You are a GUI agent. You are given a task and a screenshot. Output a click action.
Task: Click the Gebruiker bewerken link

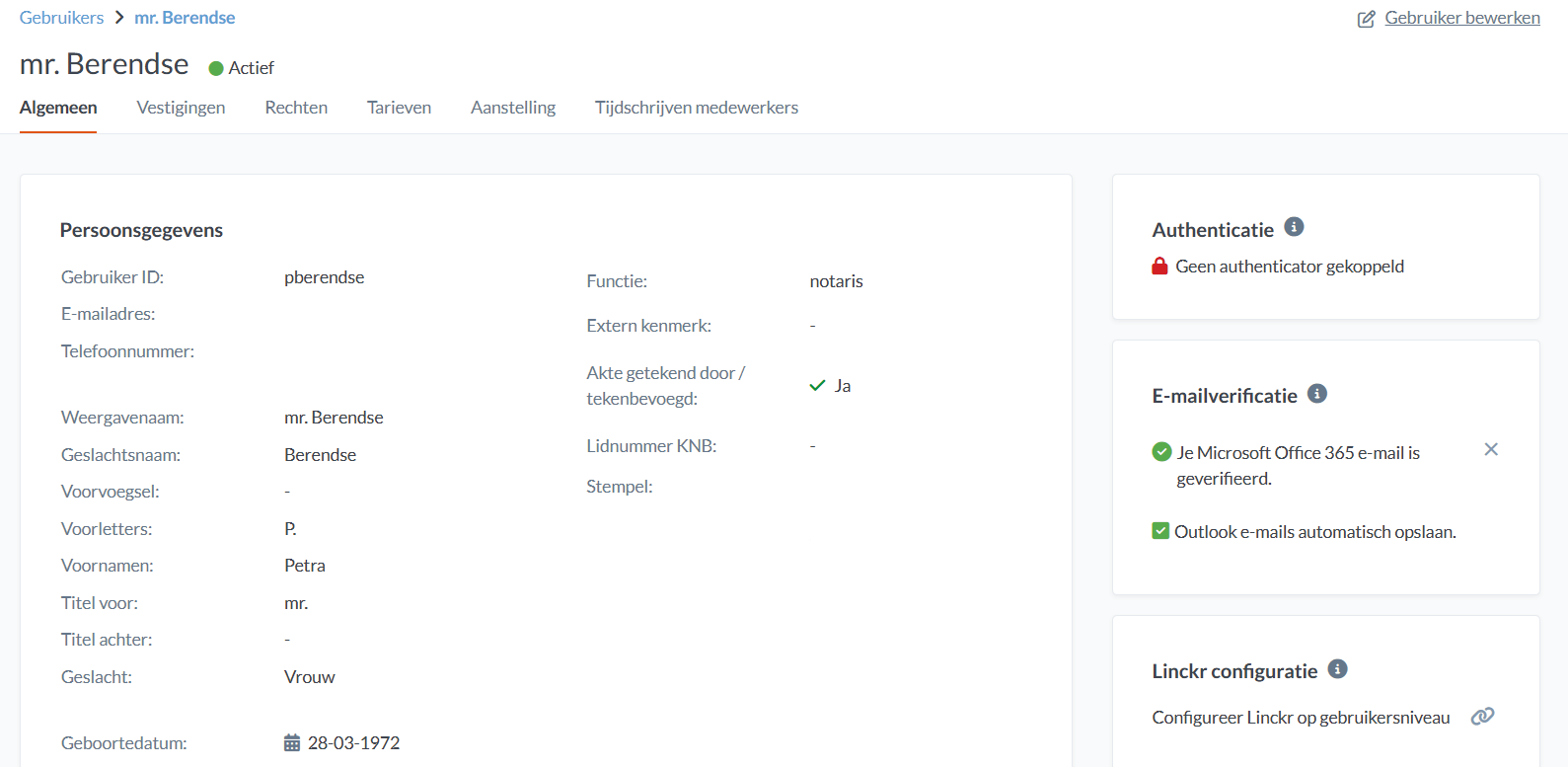point(1461,18)
